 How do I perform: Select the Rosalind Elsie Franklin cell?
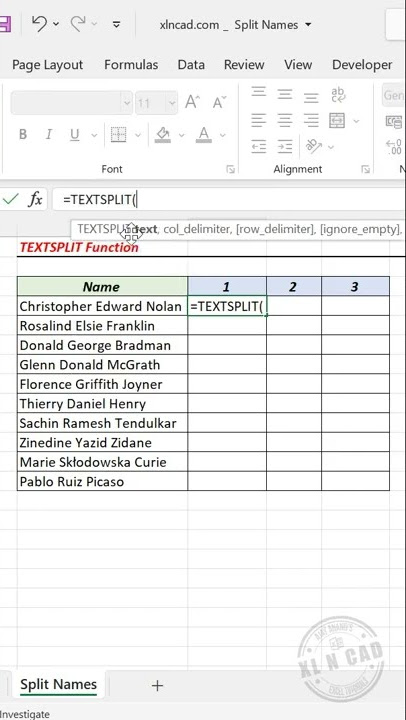coord(102,326)
